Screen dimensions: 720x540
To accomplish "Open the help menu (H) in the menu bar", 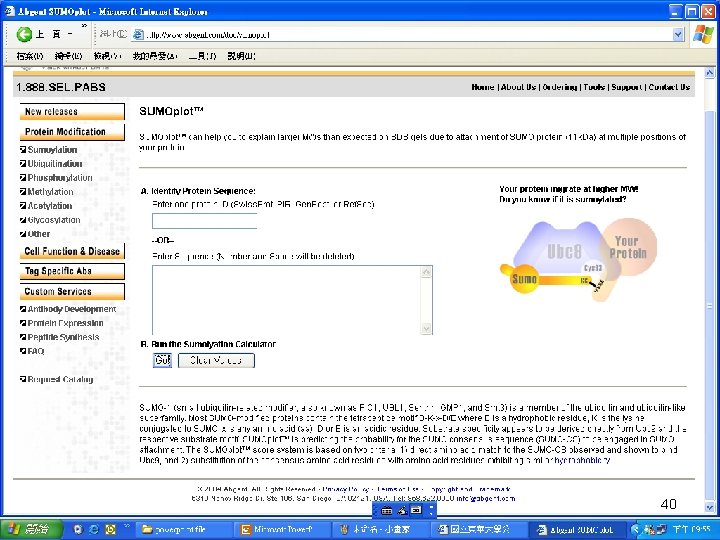I will [x=242, y=56].
